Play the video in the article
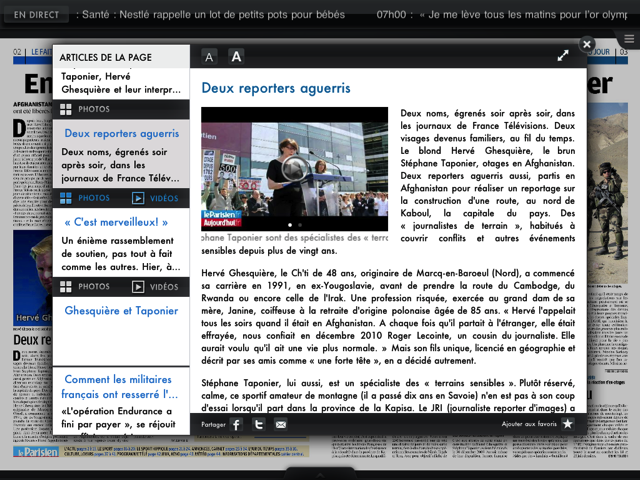640x480 pixels. (x=294, y=169)
